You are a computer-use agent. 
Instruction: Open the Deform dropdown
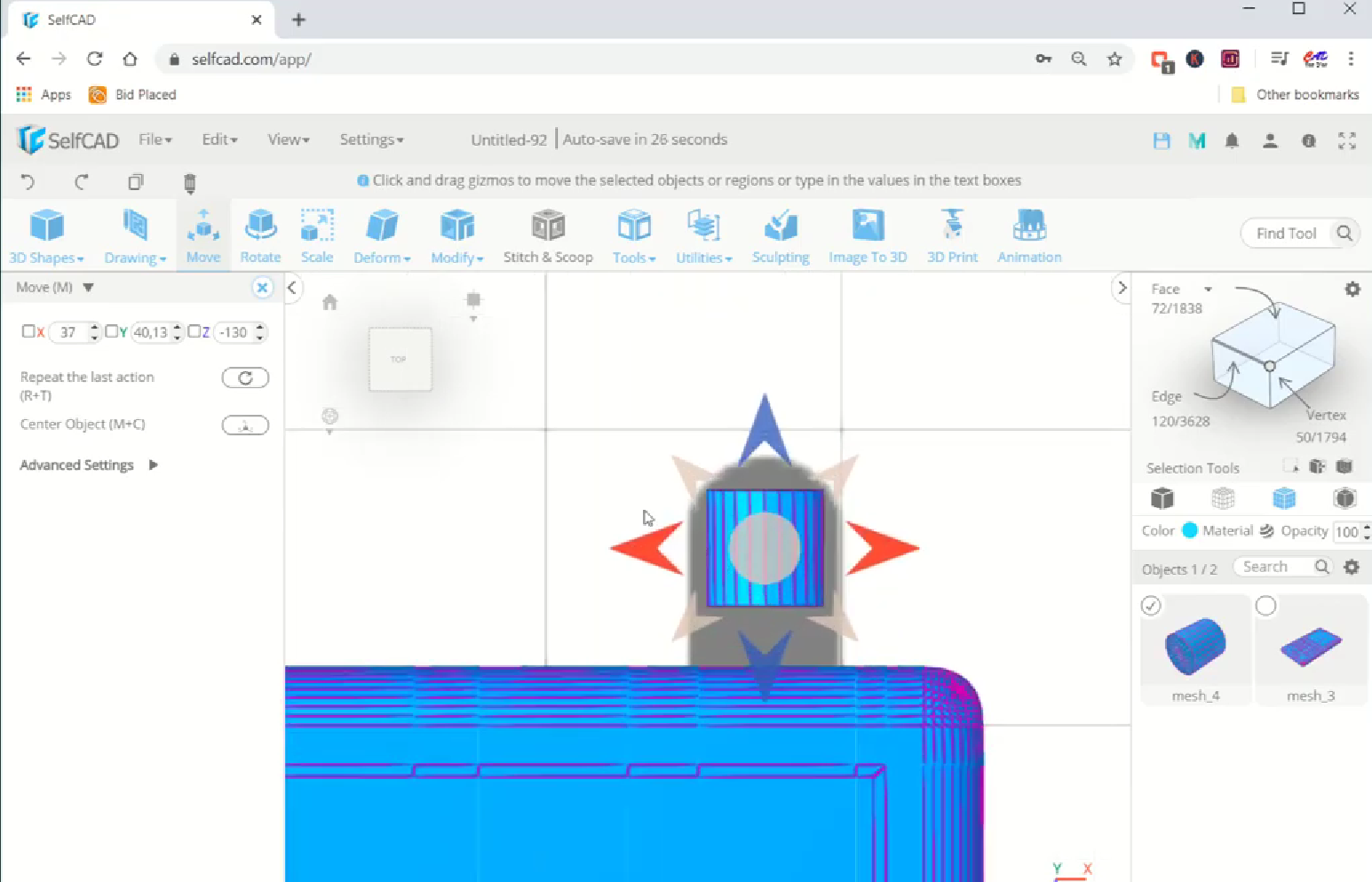[382, 235]
